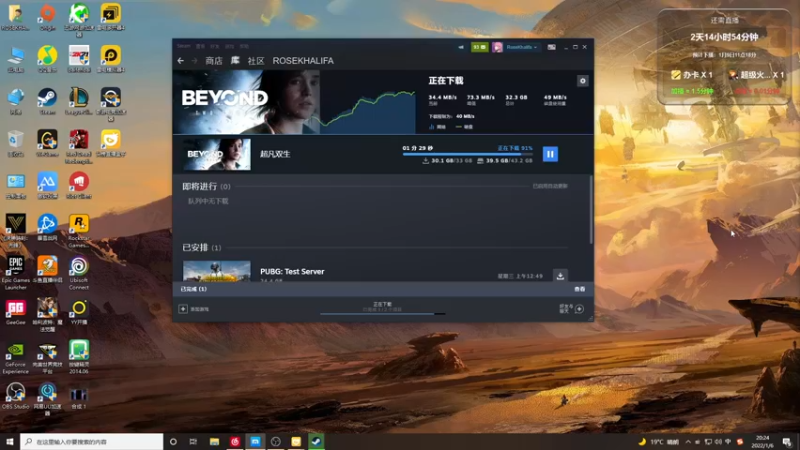Open the YY开播 desktop icon
Screen dimensions: 800x450
tap(79, 312)
